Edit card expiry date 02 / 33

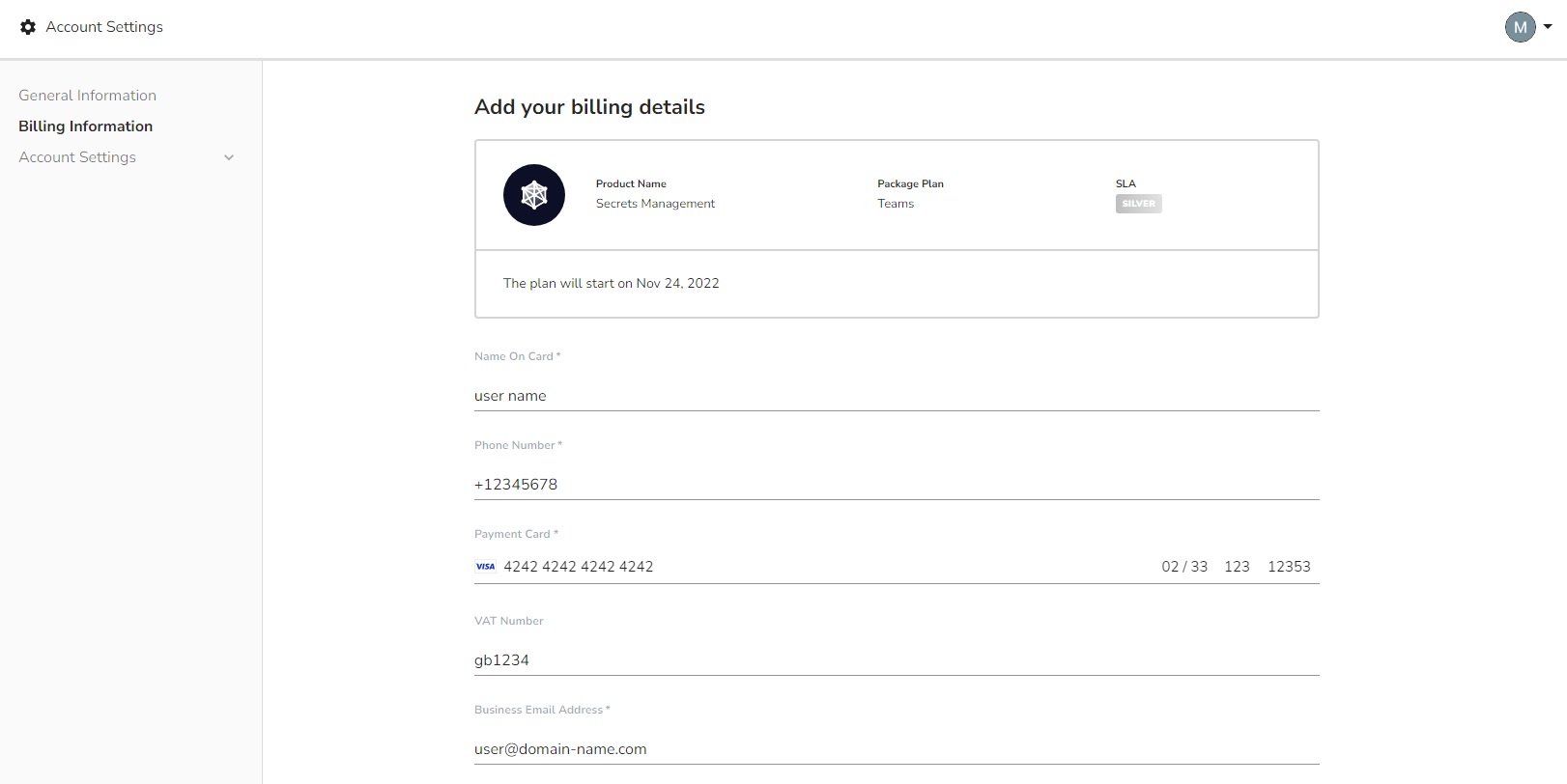pyautogui.click(x=1184, y=567)
